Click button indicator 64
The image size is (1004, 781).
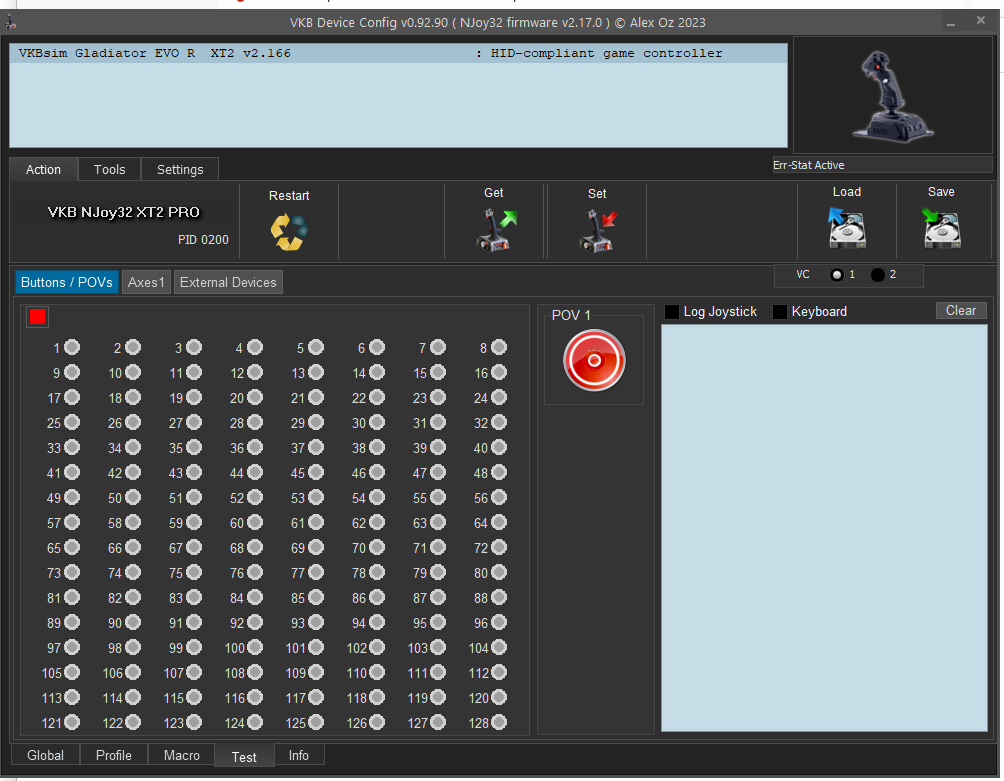point(499,522)
